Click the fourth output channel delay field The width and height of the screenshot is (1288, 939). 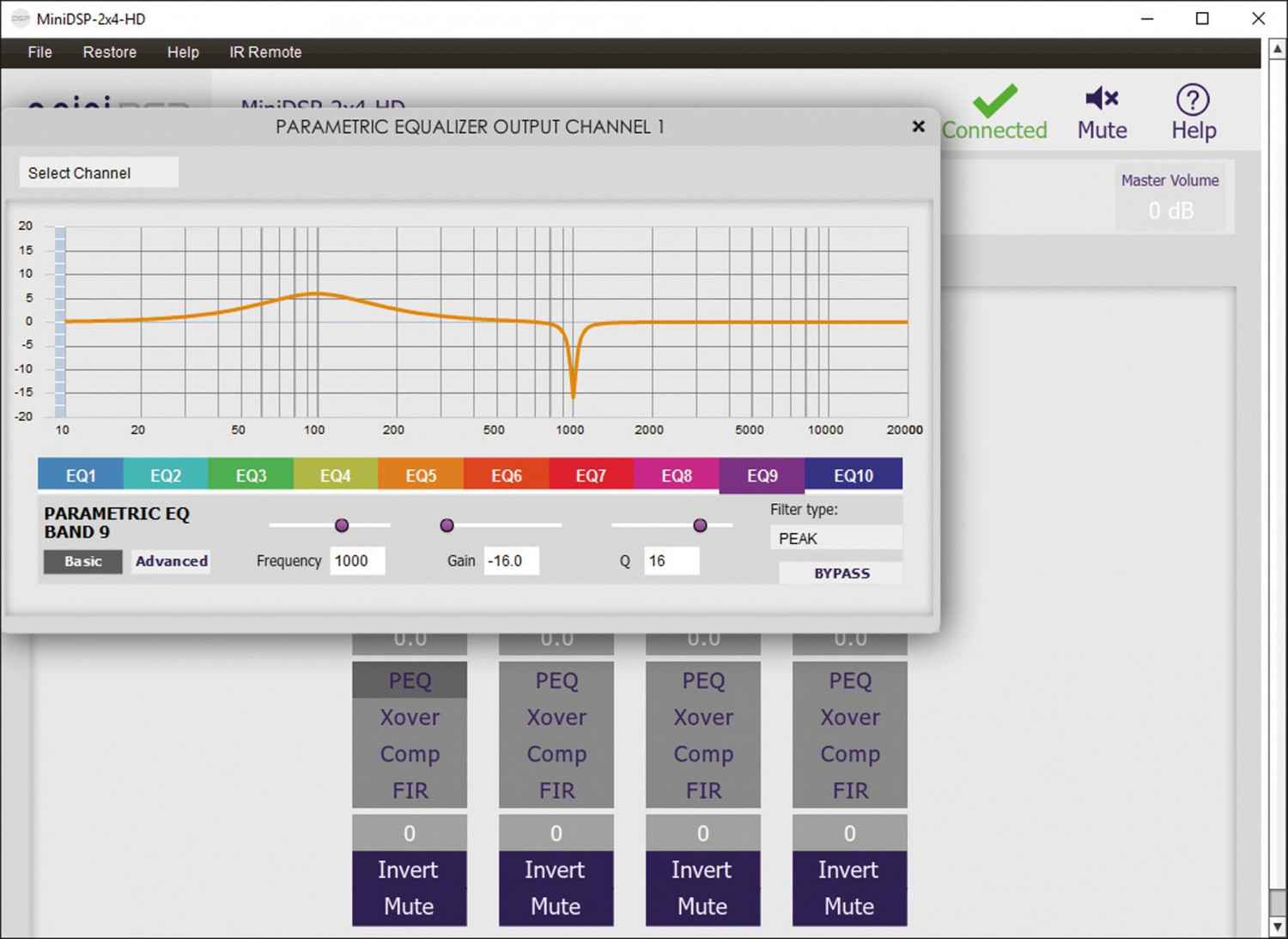coord(850,833)
